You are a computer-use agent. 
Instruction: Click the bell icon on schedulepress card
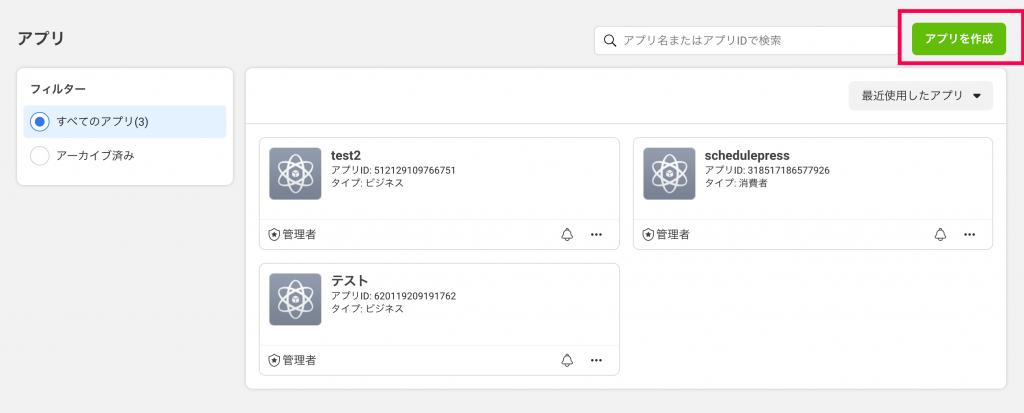(x=940, y=234)
